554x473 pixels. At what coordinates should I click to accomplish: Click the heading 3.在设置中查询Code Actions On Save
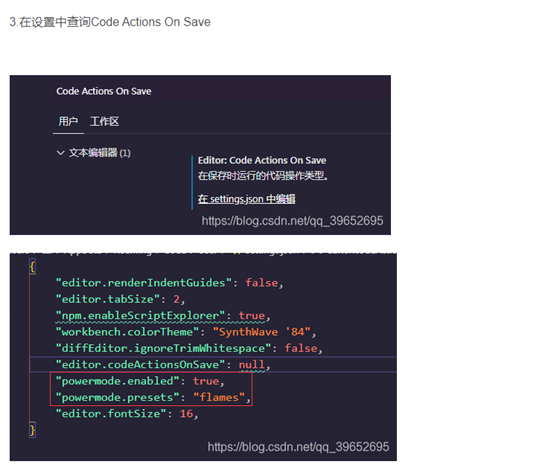tap(110, 22)
